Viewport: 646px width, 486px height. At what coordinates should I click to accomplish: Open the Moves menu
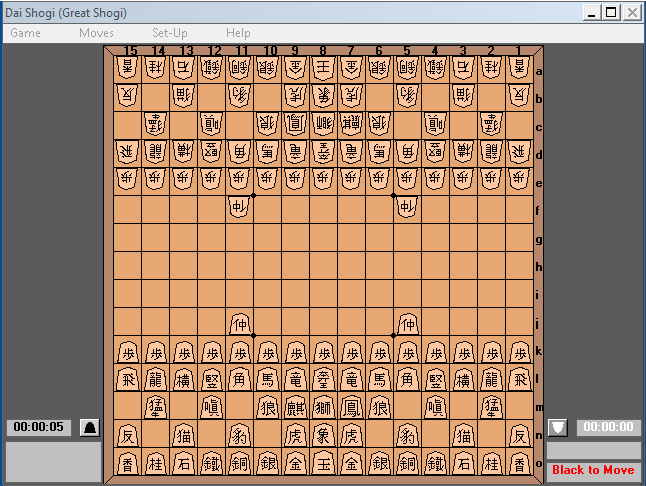click(x=96, y=33)
